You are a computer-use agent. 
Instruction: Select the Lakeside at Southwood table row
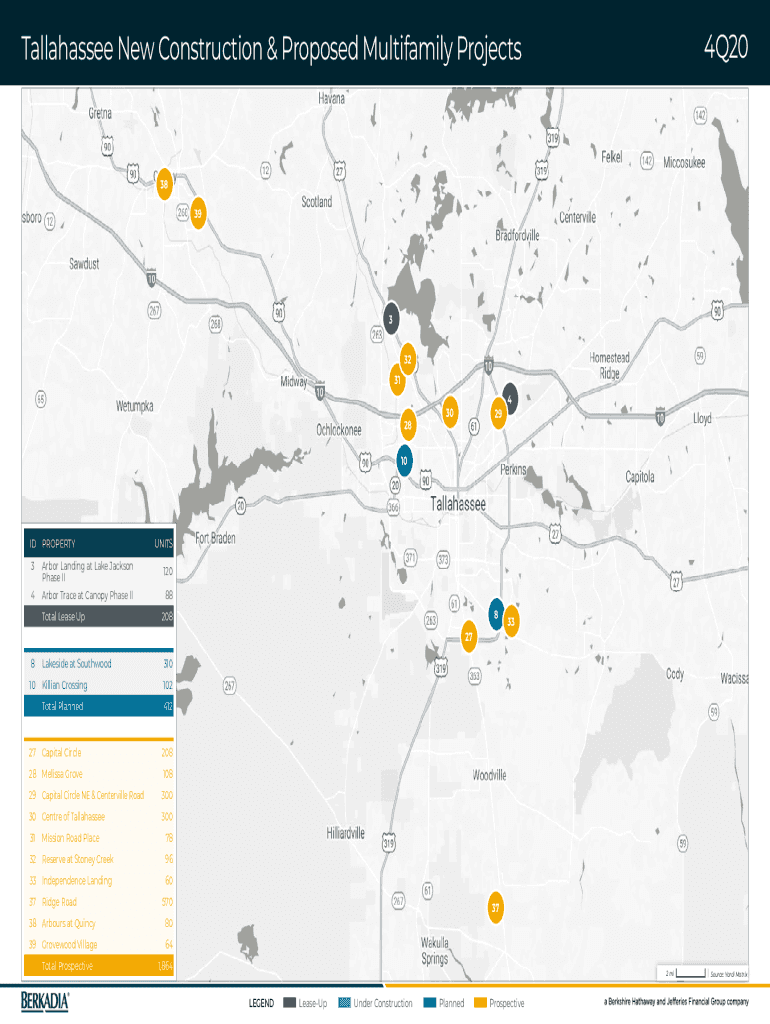(99, 663)
